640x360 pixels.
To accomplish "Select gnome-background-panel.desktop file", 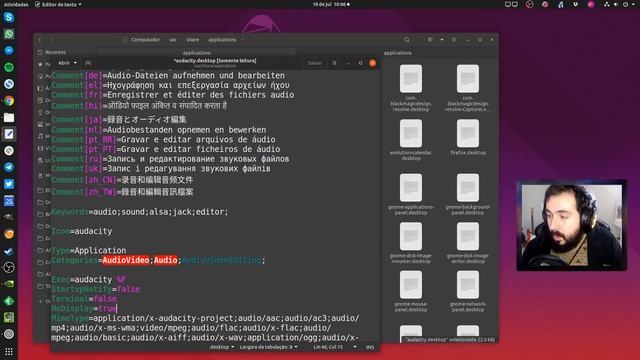I will point(468,194).
